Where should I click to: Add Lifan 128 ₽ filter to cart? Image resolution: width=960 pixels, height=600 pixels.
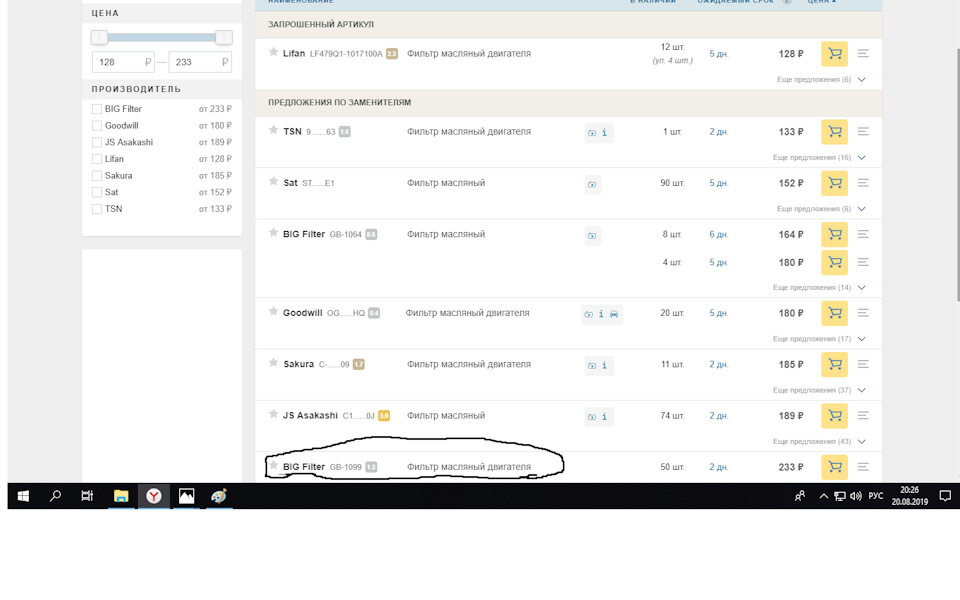click(834, 54)
